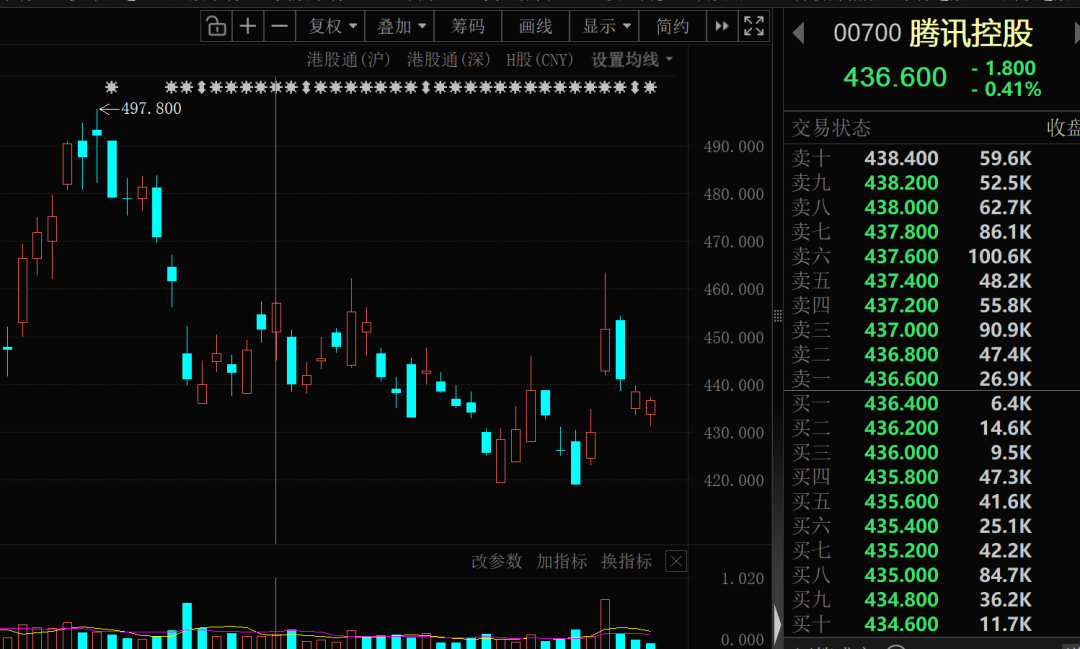Screen dimensions: 1080x649
Task: Select the 买七 435.200 order row
Action: [931, 550]
